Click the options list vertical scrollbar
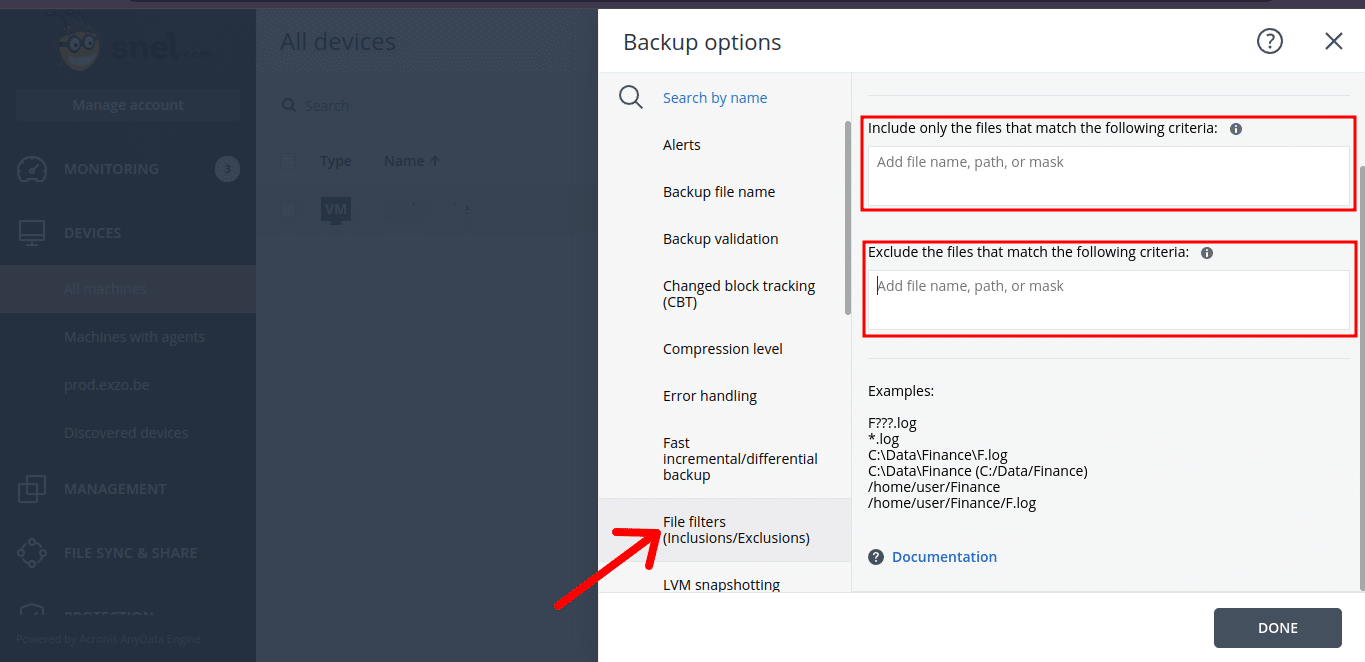 coord(848,217)
